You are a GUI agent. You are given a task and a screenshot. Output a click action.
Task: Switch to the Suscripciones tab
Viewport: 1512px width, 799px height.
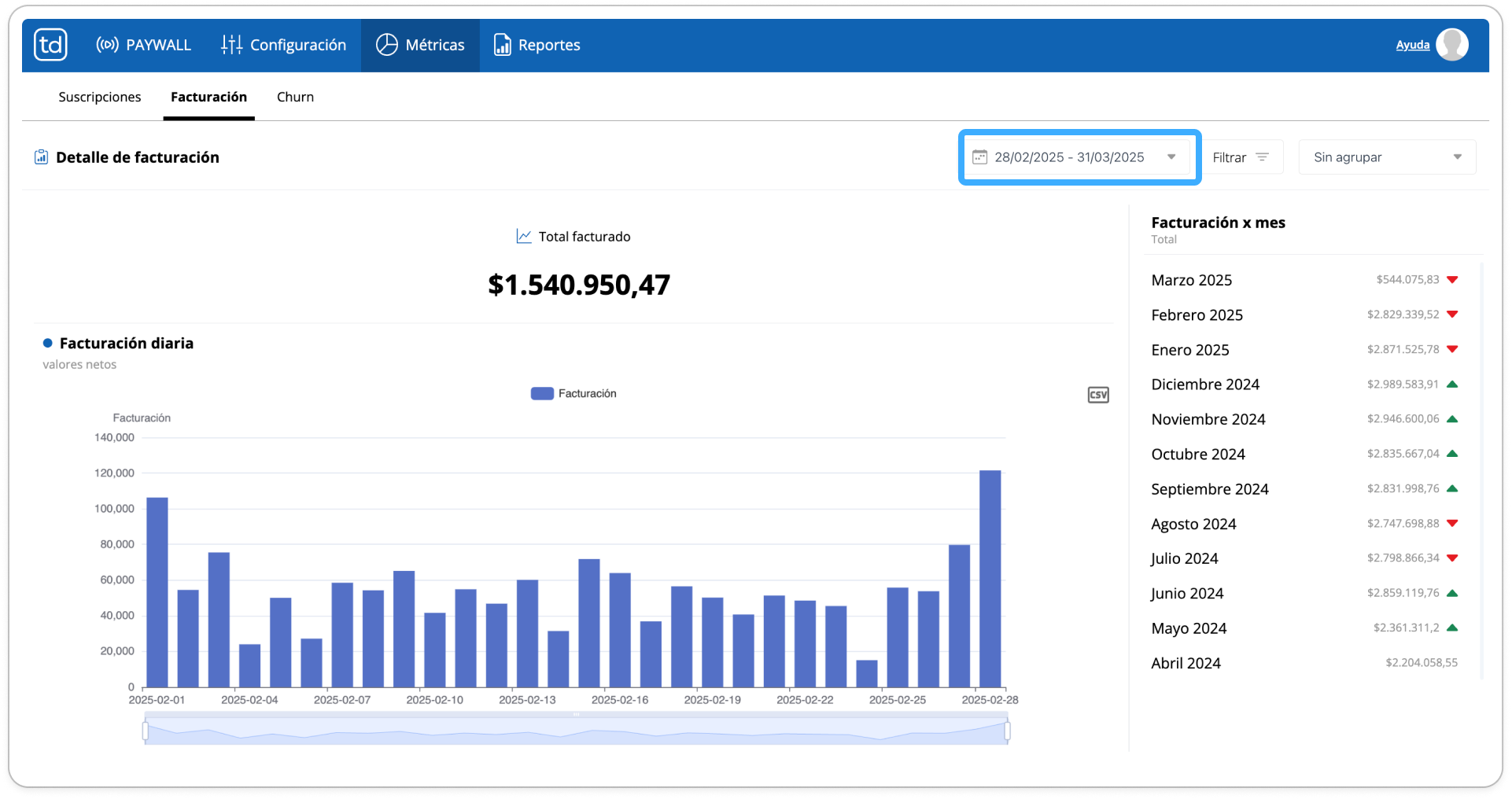[100, 97]
